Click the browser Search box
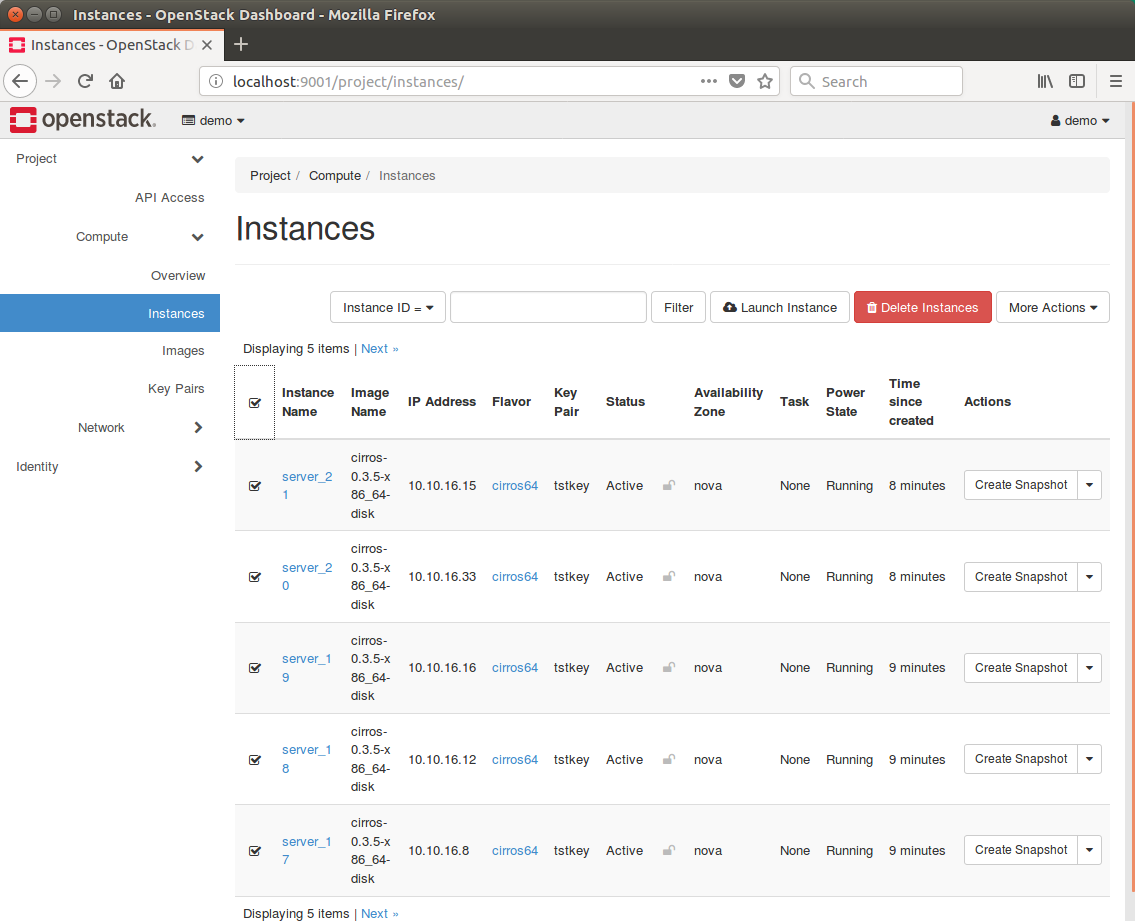This screenshot has width=1135, height=921. (x=876, y=81)
